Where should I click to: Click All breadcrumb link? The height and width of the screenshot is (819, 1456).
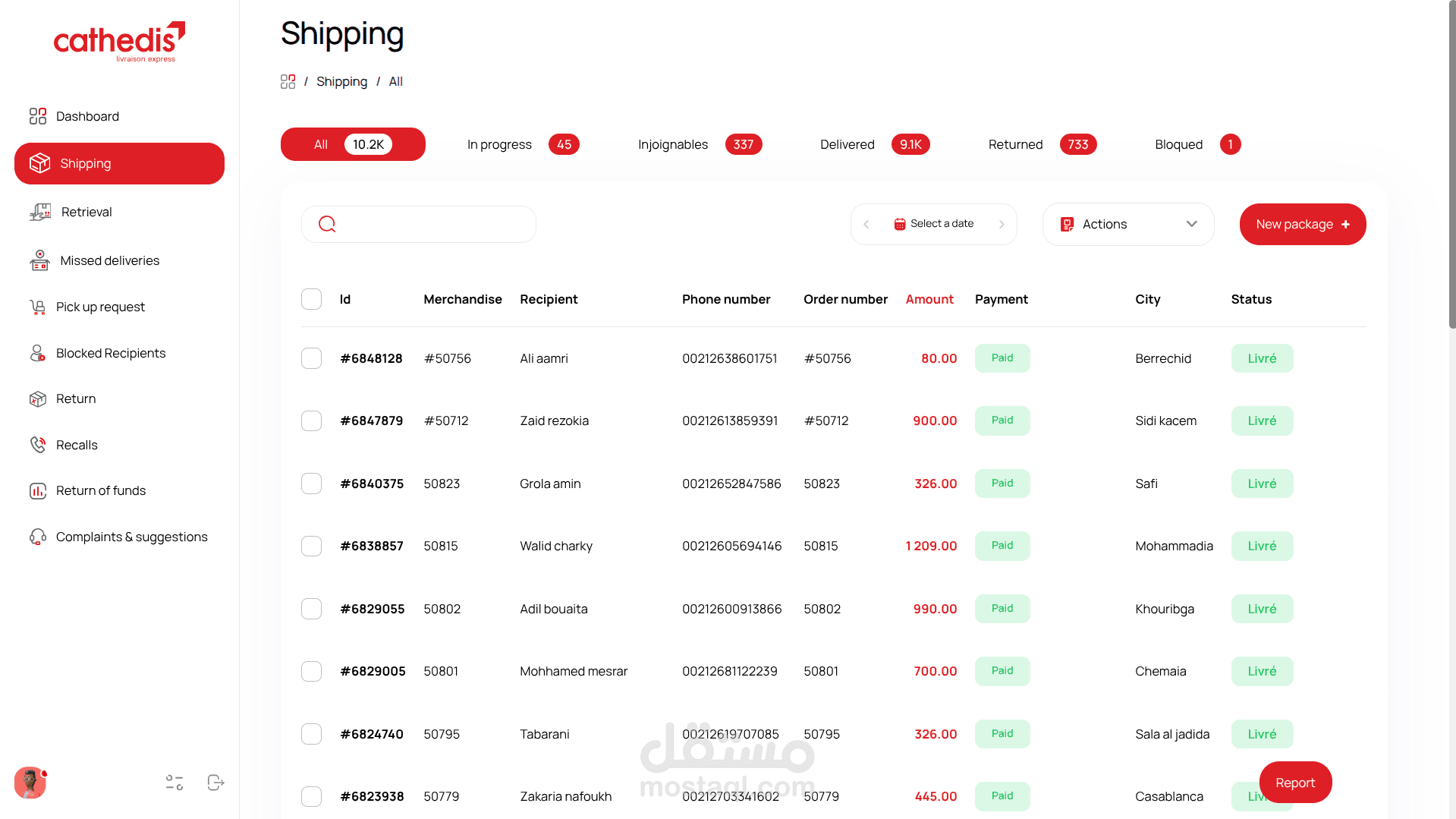(396, 81)
